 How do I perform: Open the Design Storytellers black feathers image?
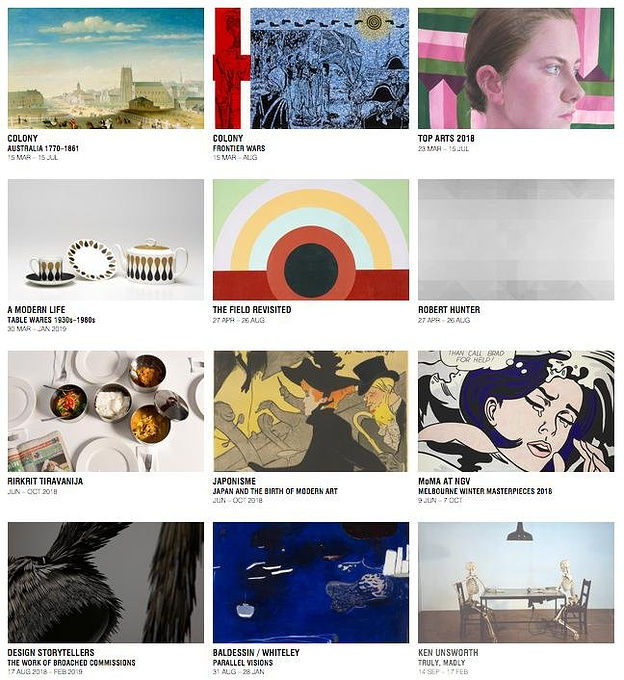106,582
